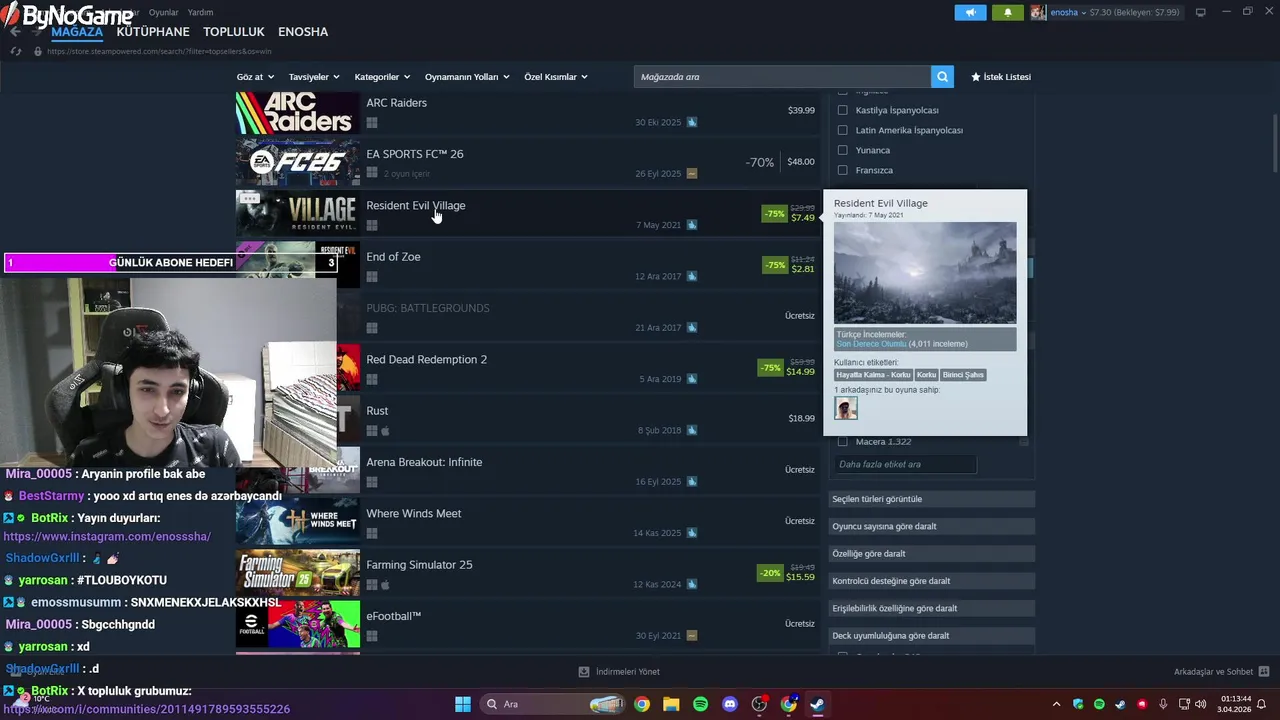The image size is (1280, 720).
Task: Switch to the KÜTÜPHANE tab
Action: pos(153,32)
